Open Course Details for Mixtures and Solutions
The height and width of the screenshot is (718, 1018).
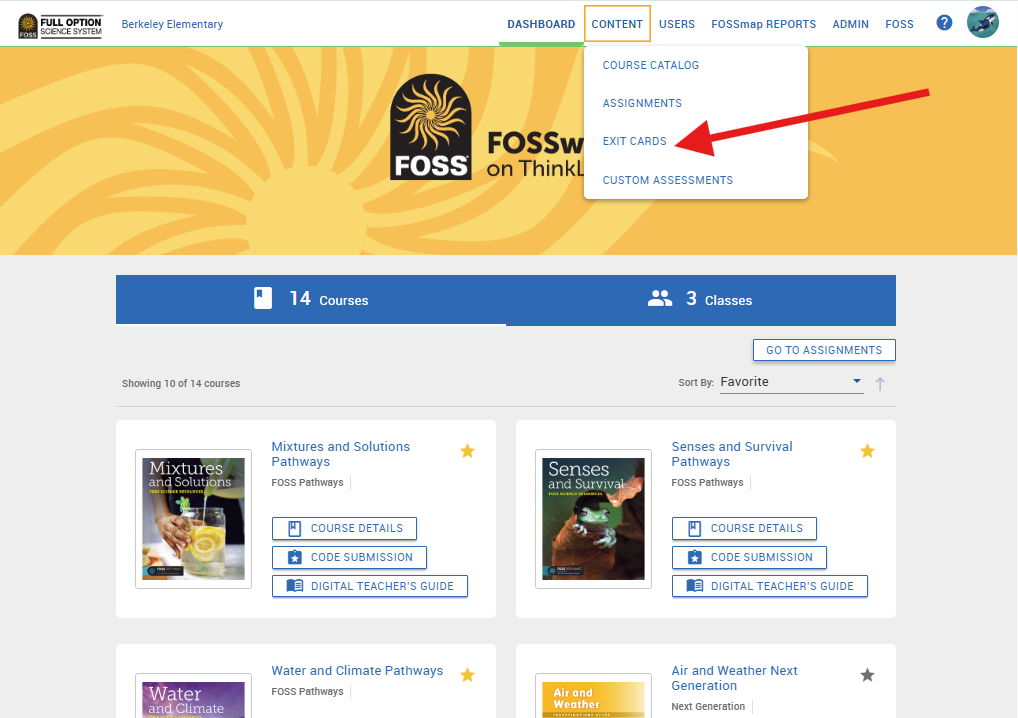(344, 528)
